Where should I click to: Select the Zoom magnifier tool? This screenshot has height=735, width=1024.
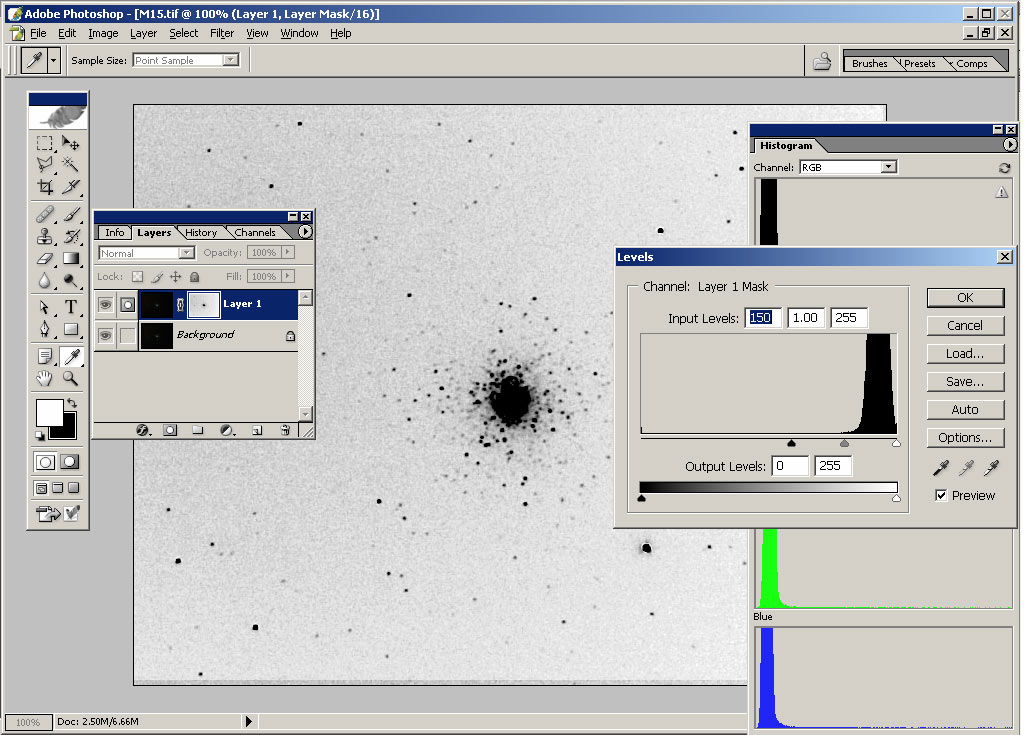coord(71,378)
